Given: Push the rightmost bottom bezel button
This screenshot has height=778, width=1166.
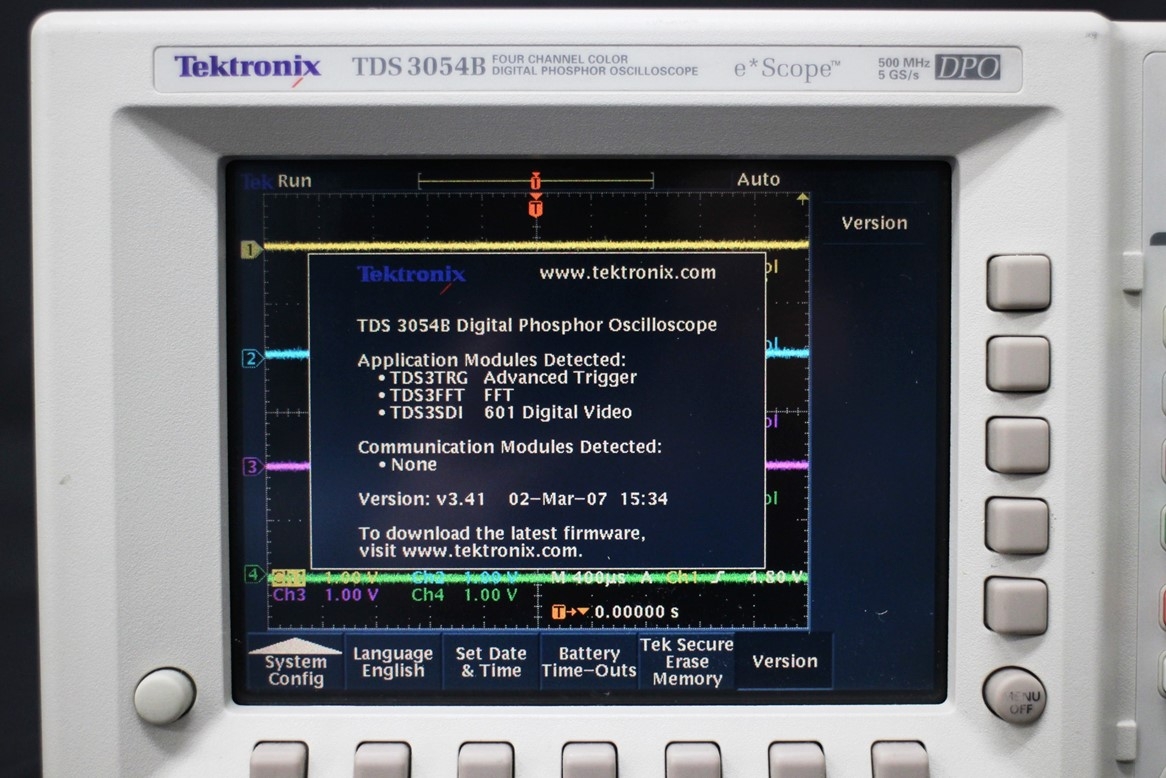Looking at the screenshot, I should (x=900, y=759).
